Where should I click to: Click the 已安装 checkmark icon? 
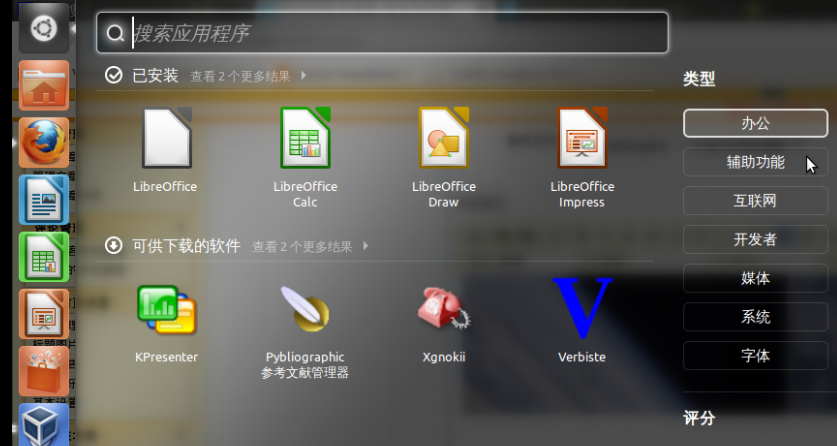click(114, 75)
